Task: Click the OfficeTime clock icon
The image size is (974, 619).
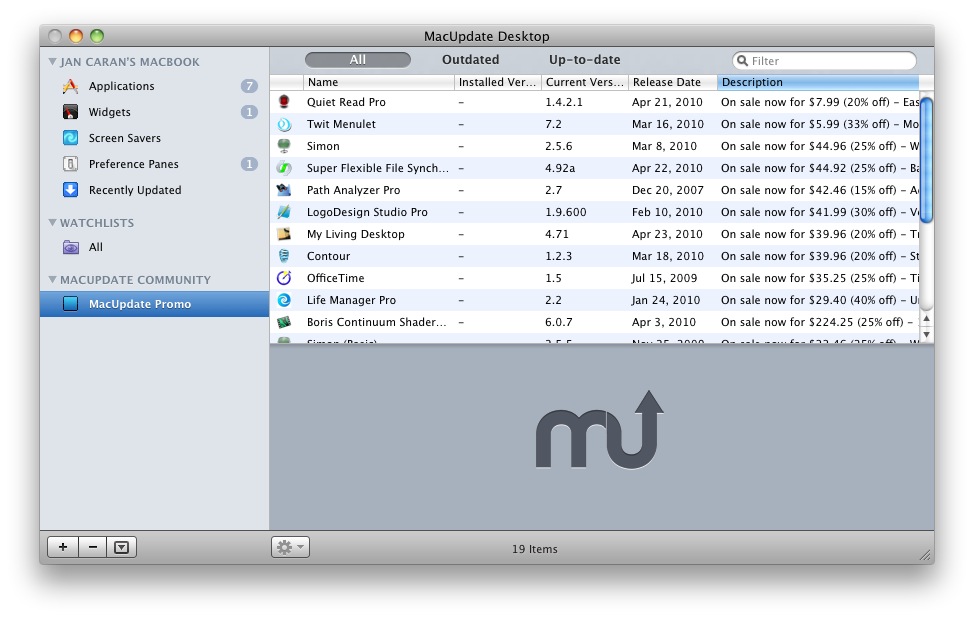Action: click(285, 278)
